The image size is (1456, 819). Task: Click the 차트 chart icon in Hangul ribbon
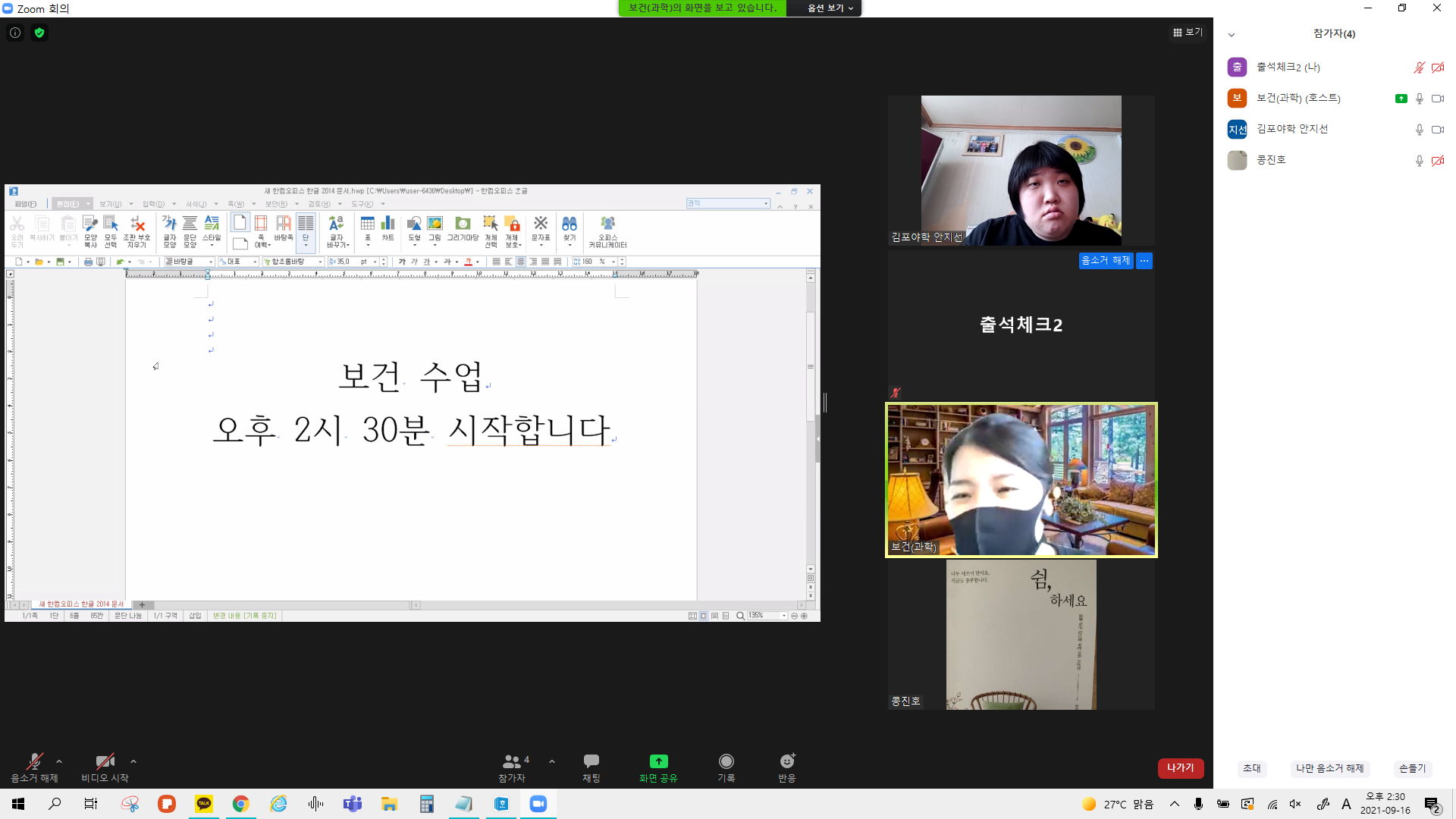pos(388,229)
